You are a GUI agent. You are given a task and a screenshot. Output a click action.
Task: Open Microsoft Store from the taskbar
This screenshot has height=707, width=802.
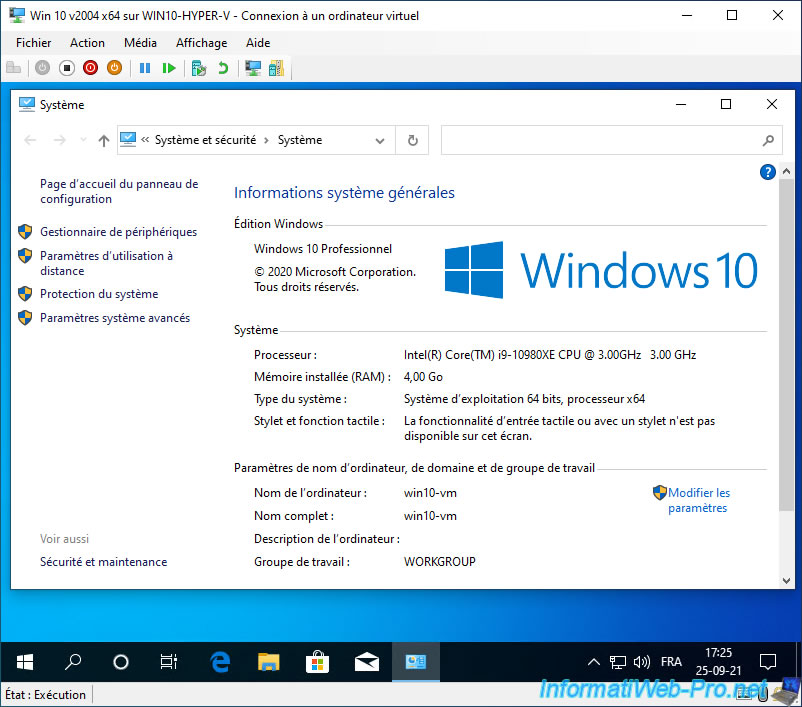[x=317, y=662]
